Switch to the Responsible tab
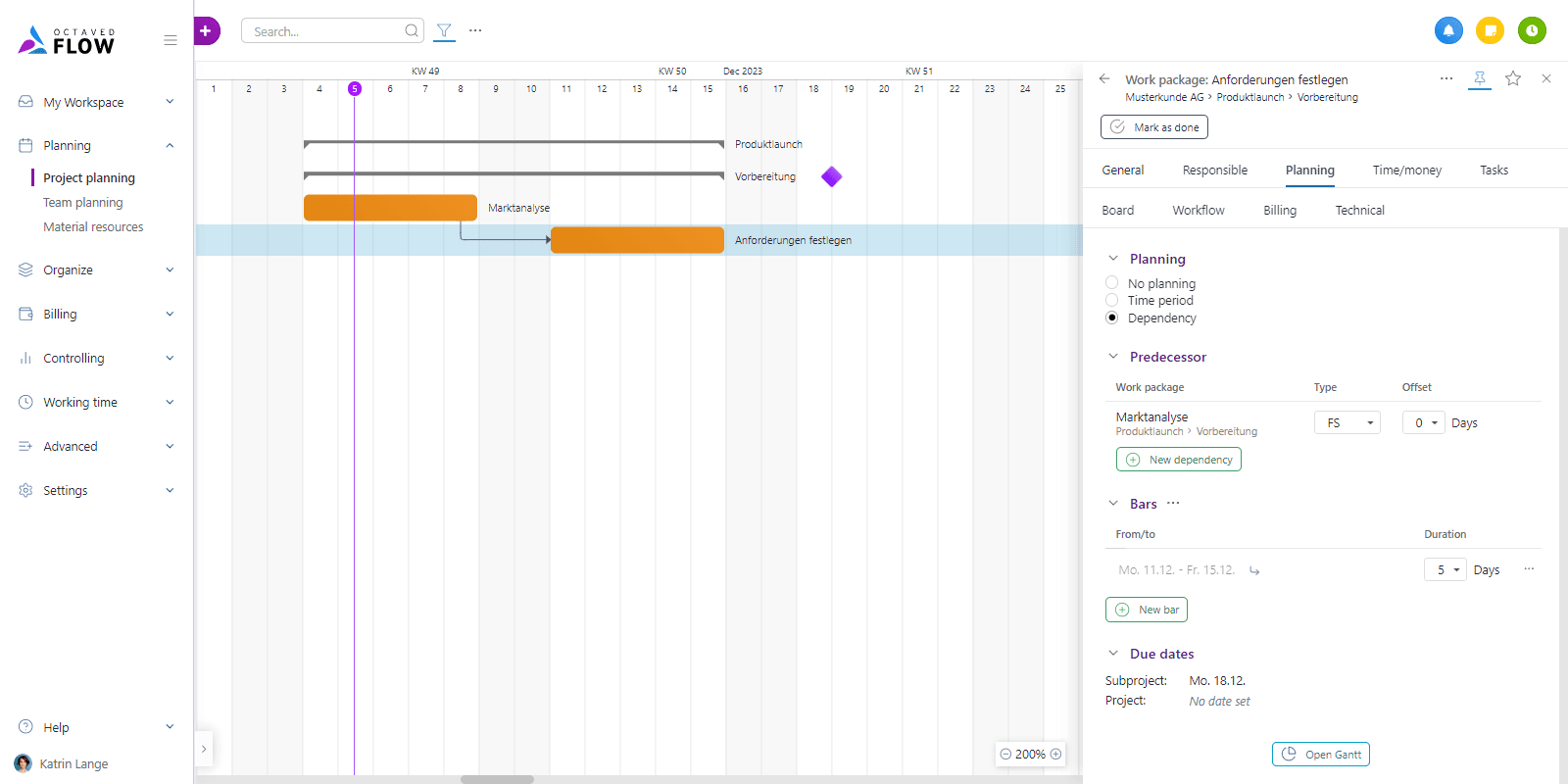Image resolution: width=1568 pixels, height=784 pixels. tap(1214, 170)
